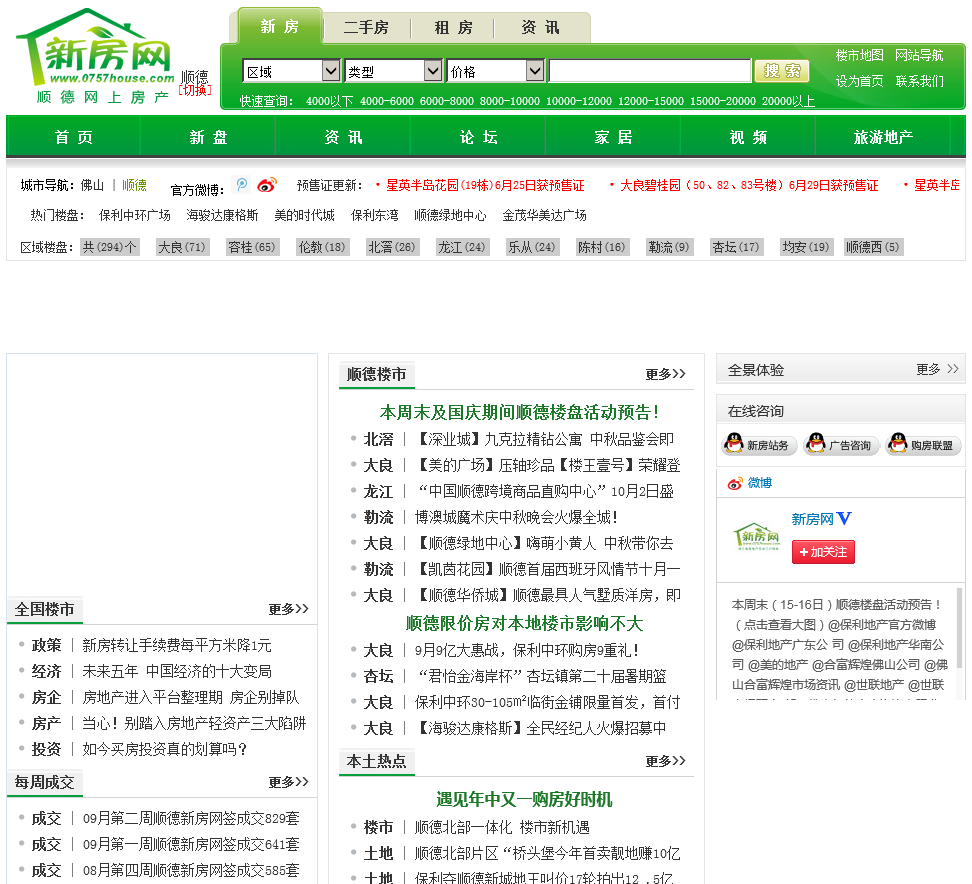This screenshot has width=972, height=884.
Task: Switch to the 资讯 search tab
Action: coord(540,28)
